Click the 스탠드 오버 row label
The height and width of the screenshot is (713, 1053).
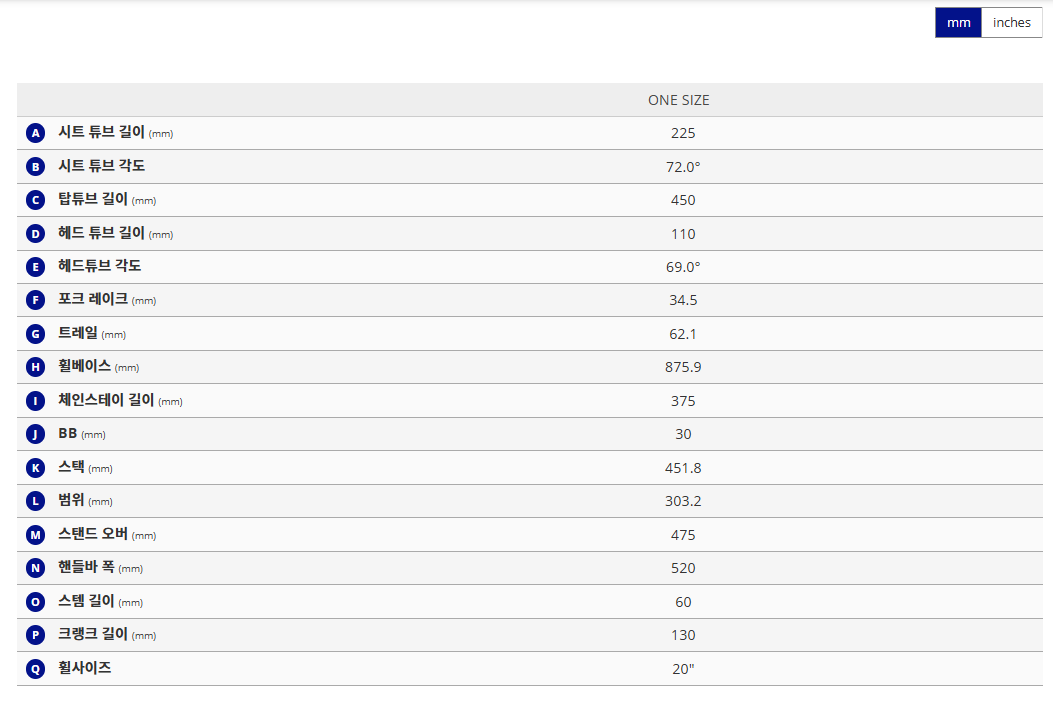tap(93, 534)
